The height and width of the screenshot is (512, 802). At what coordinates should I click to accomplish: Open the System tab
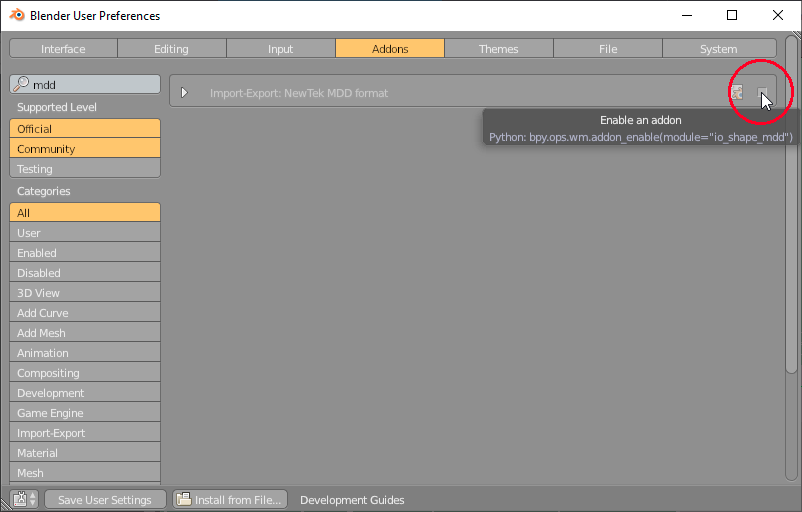click(x=719, y=49)
